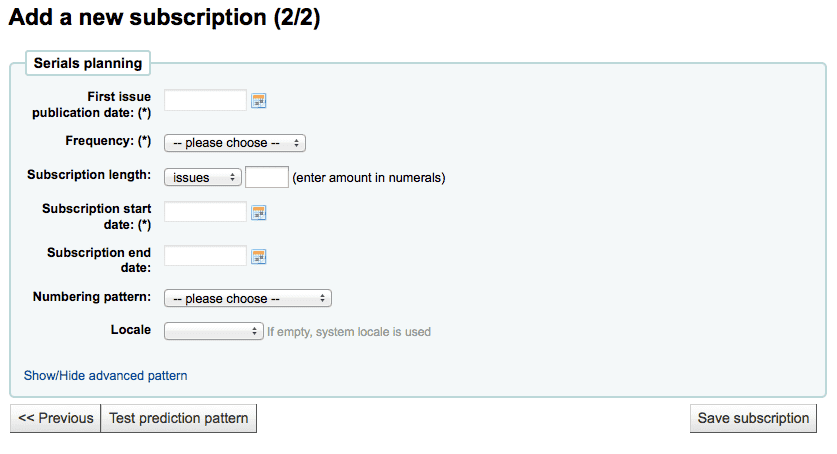Expand the Frequency dropdown

pos(235,143)
